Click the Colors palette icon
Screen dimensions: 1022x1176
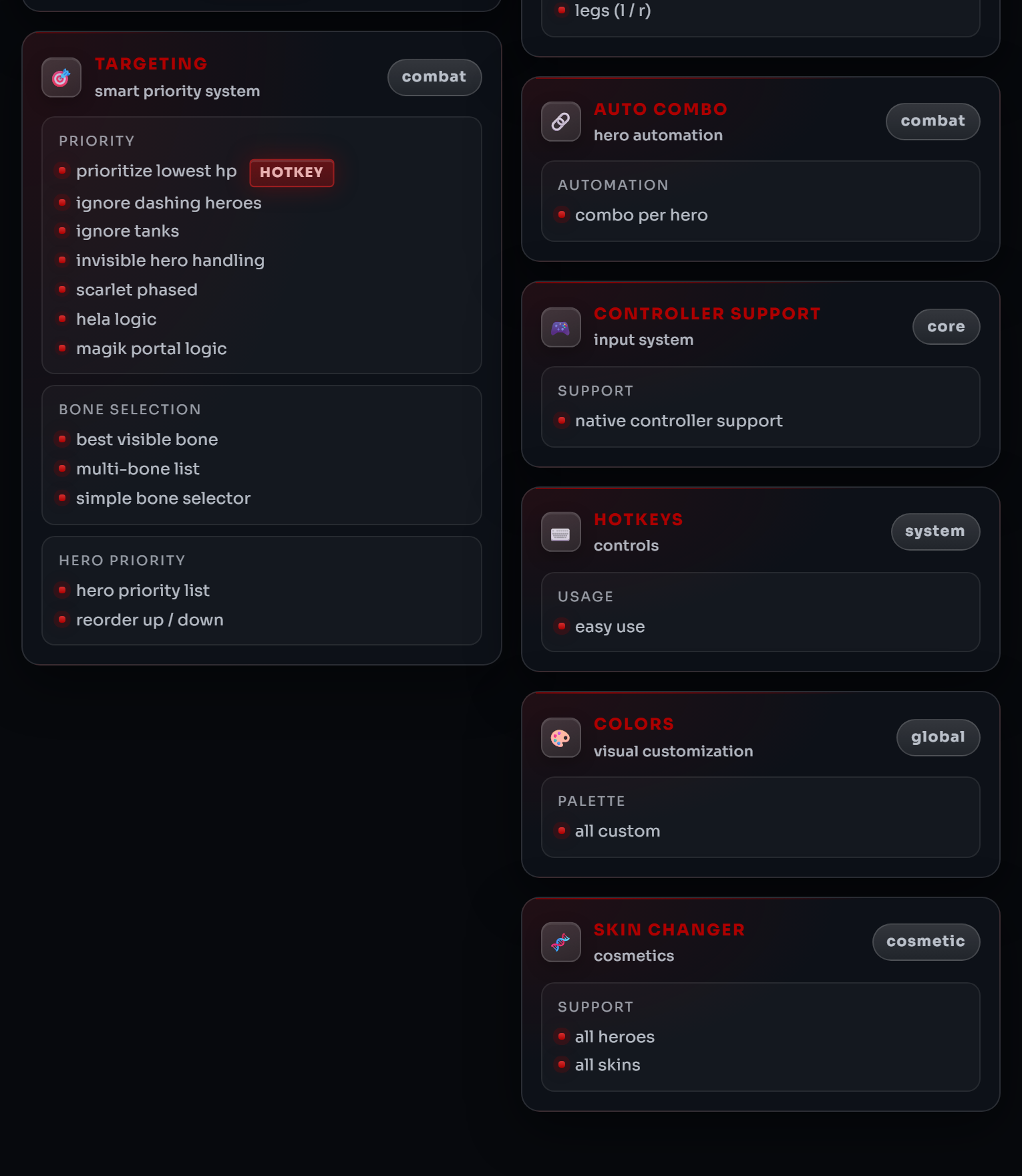pos(560,738)
